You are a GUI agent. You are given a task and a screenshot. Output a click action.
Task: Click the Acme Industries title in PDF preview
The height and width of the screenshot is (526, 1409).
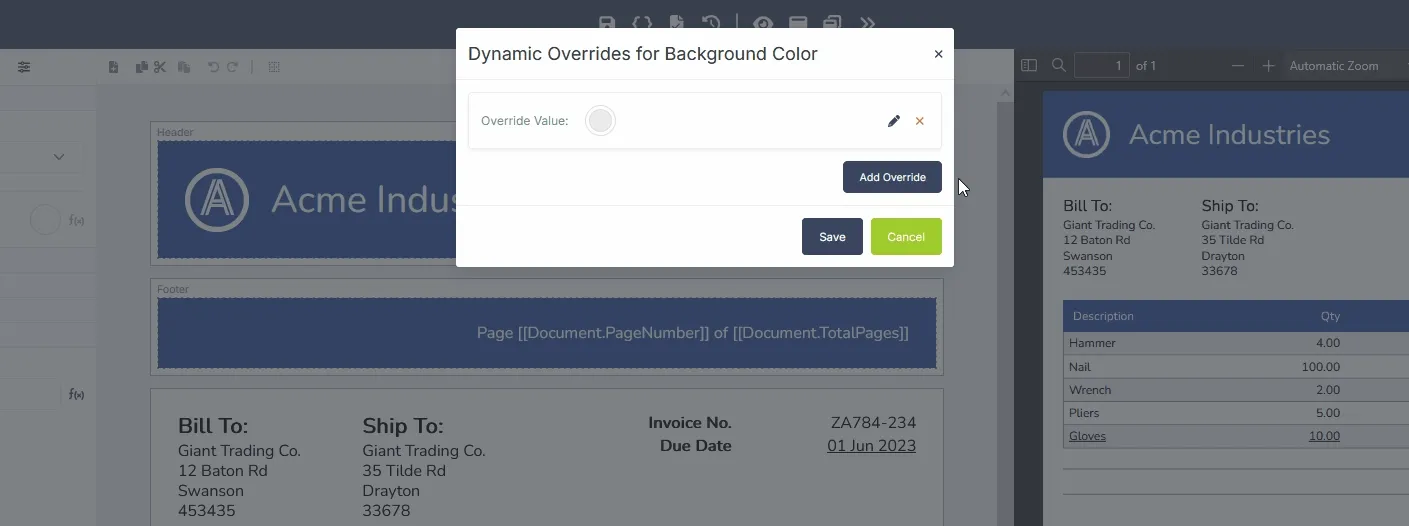click(x=1229, y=134)
